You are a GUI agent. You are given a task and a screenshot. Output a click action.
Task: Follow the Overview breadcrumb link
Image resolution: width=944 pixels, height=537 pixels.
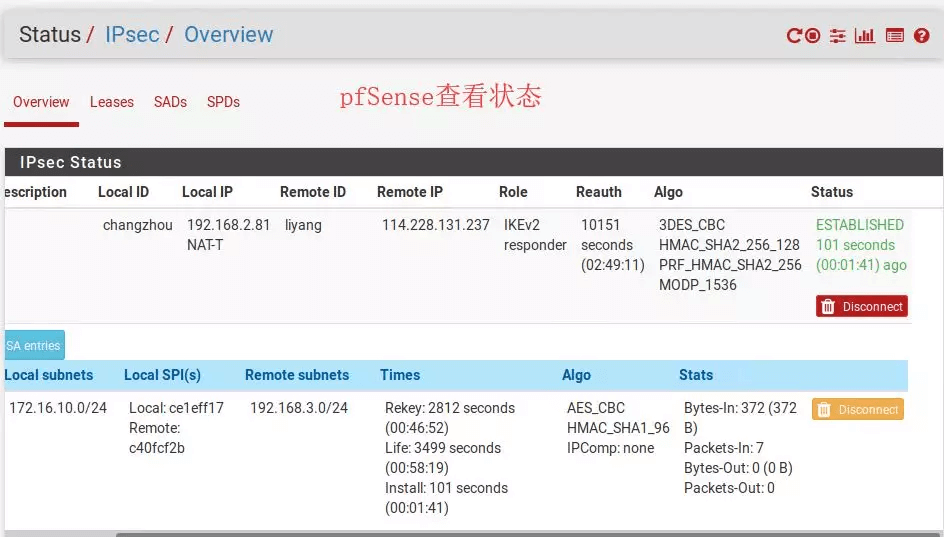229,35
